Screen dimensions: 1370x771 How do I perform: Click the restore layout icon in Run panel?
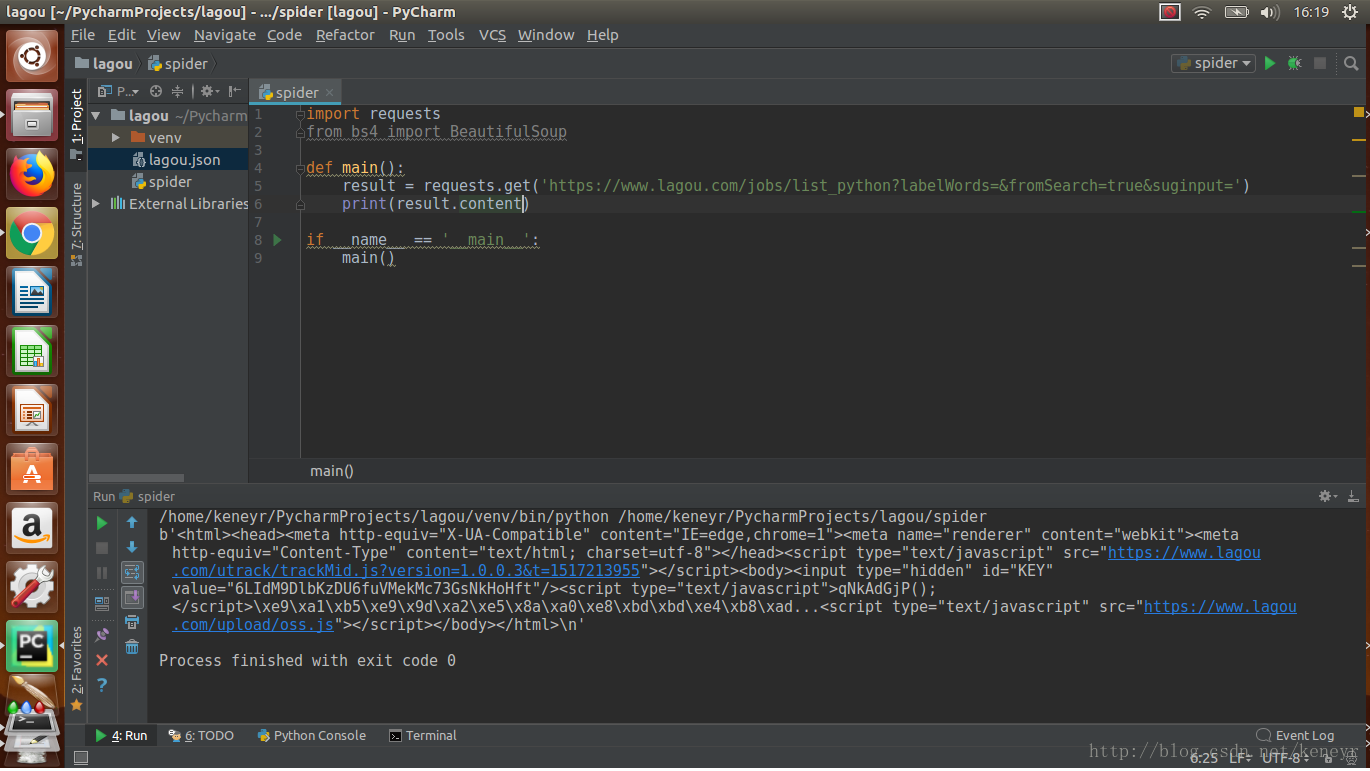pyautogui.click(x=102, y=604)
